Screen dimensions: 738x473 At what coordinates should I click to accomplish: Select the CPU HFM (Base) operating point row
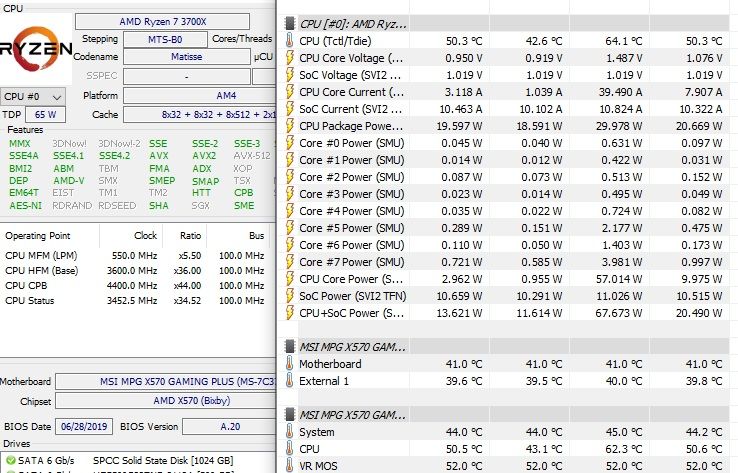(x=135, y=271)
